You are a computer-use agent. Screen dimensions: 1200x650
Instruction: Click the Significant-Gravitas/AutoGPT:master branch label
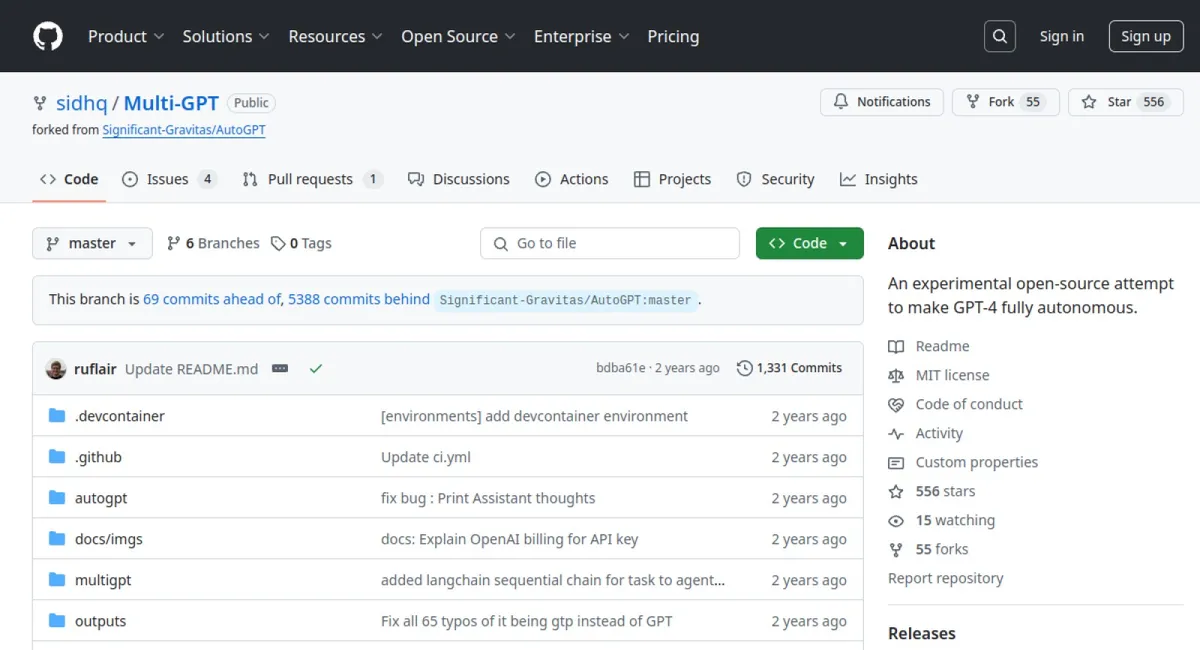566,300
